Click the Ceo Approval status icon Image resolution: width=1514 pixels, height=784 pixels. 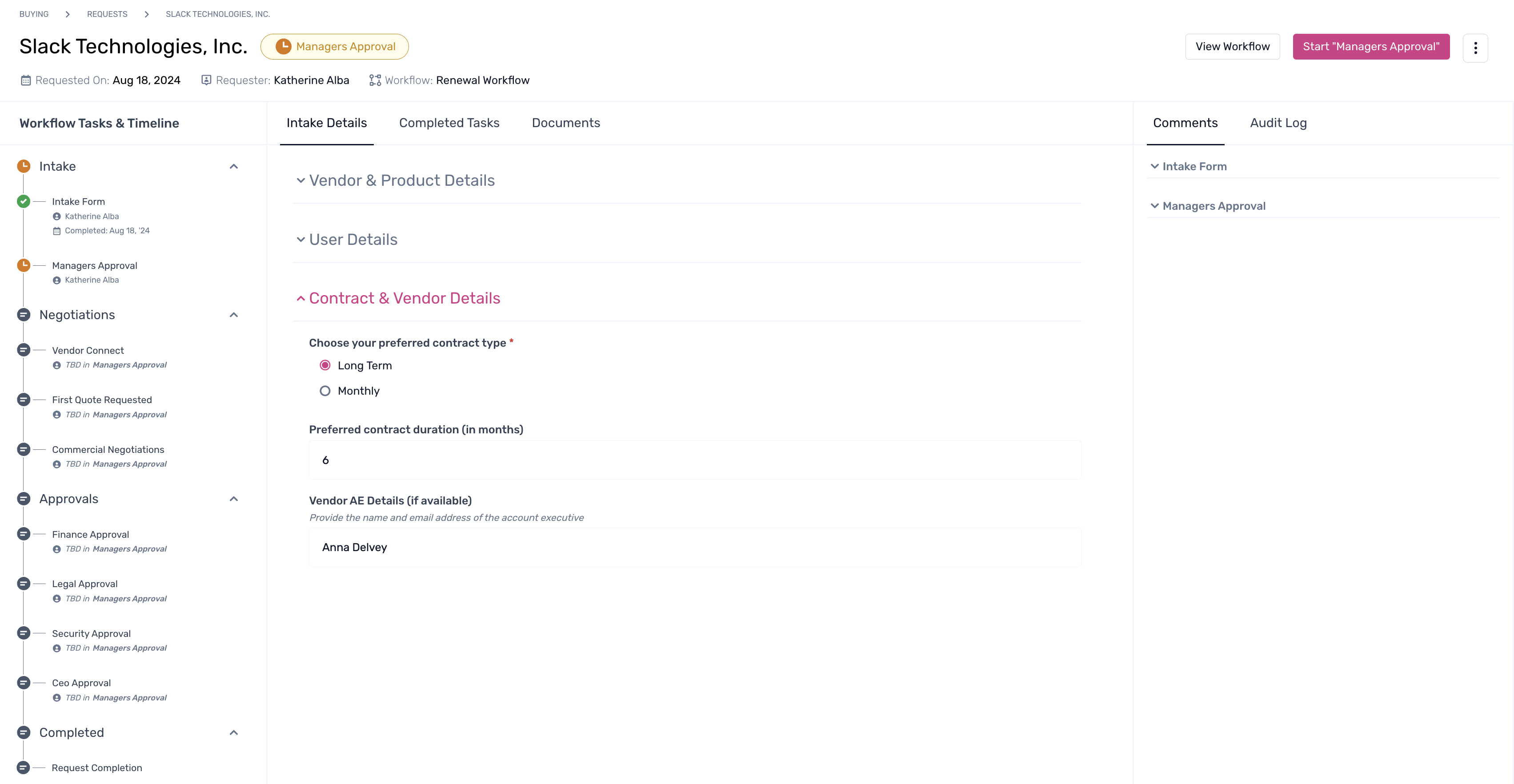(x=24, y=683)
